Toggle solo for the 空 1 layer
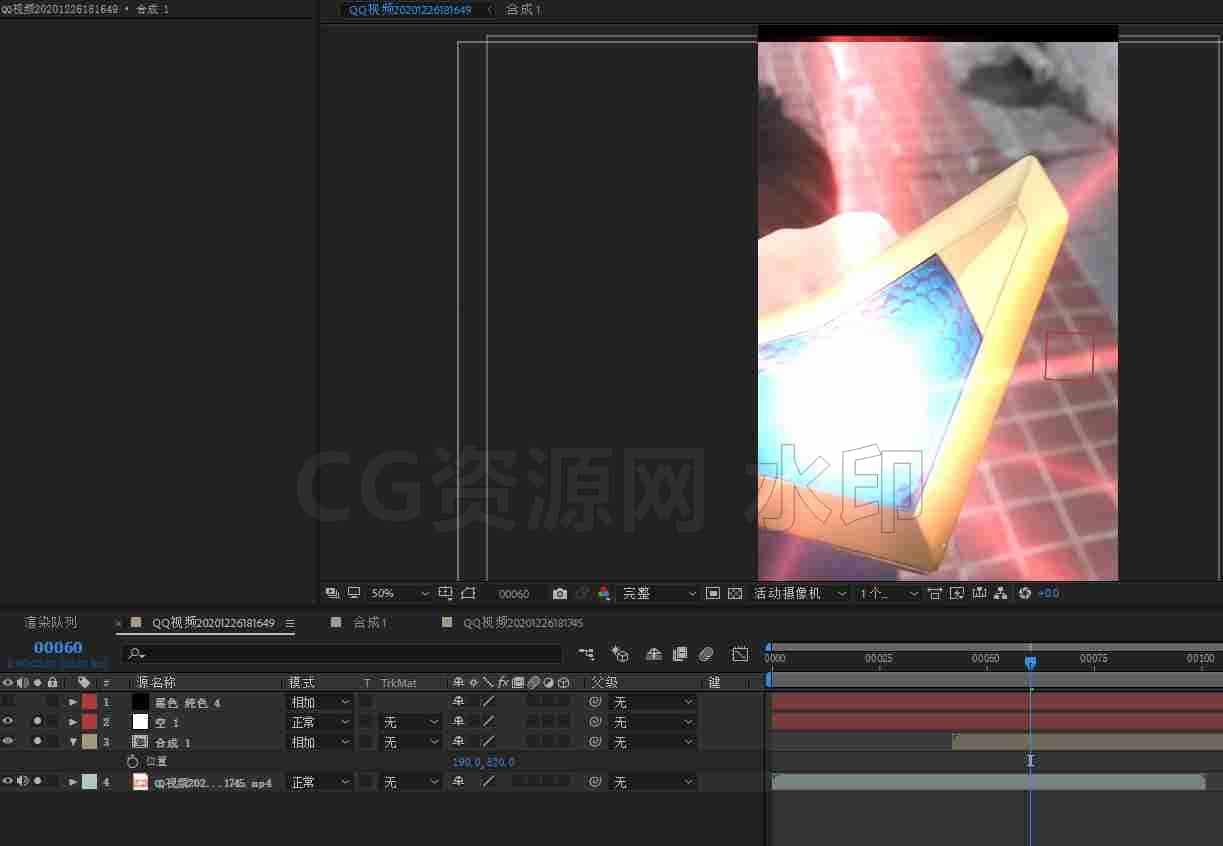The width and height of the screenshot is (1223, 846). [x=37, y=722]
